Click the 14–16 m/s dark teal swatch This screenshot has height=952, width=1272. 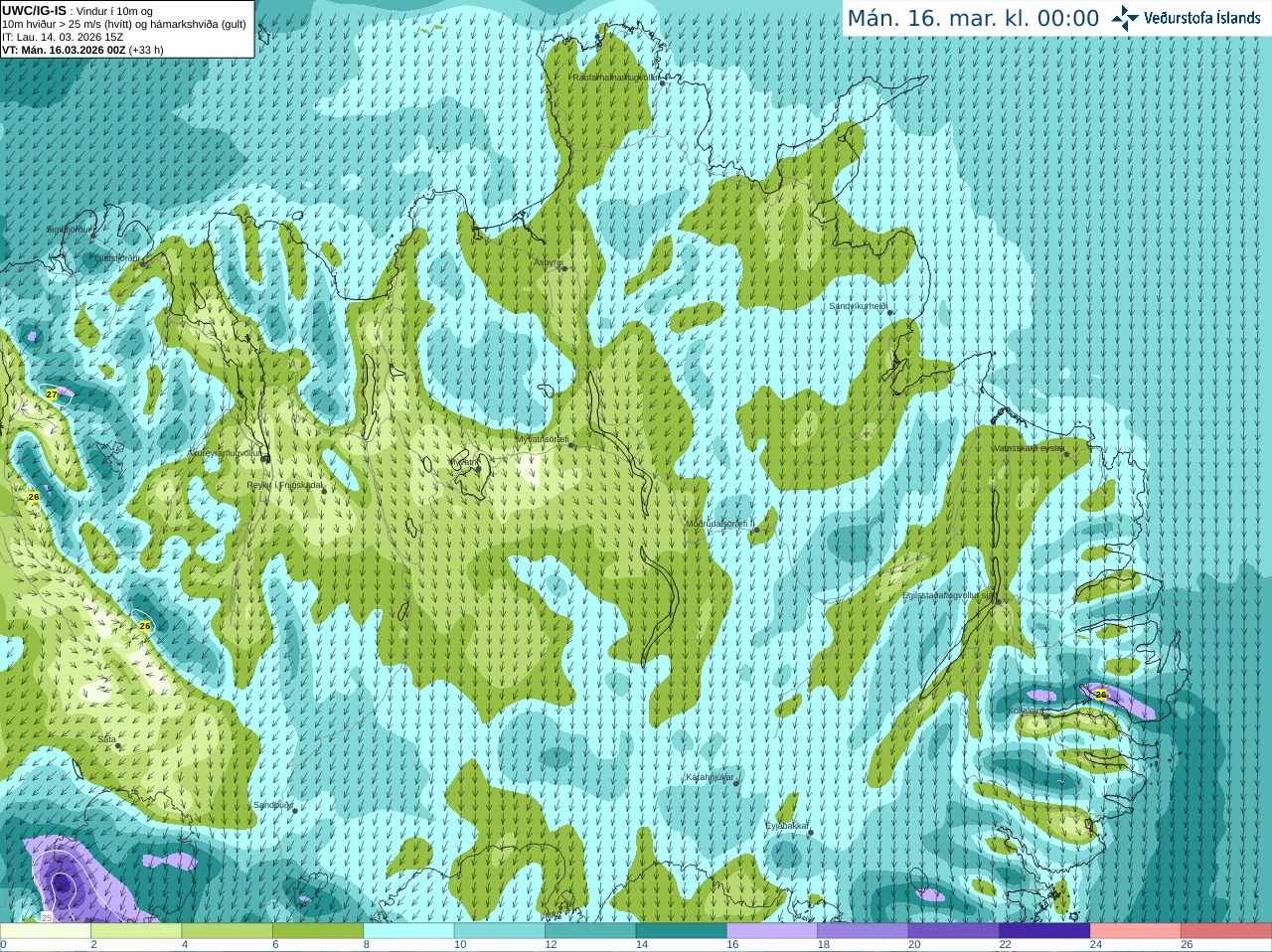(682, 931)
